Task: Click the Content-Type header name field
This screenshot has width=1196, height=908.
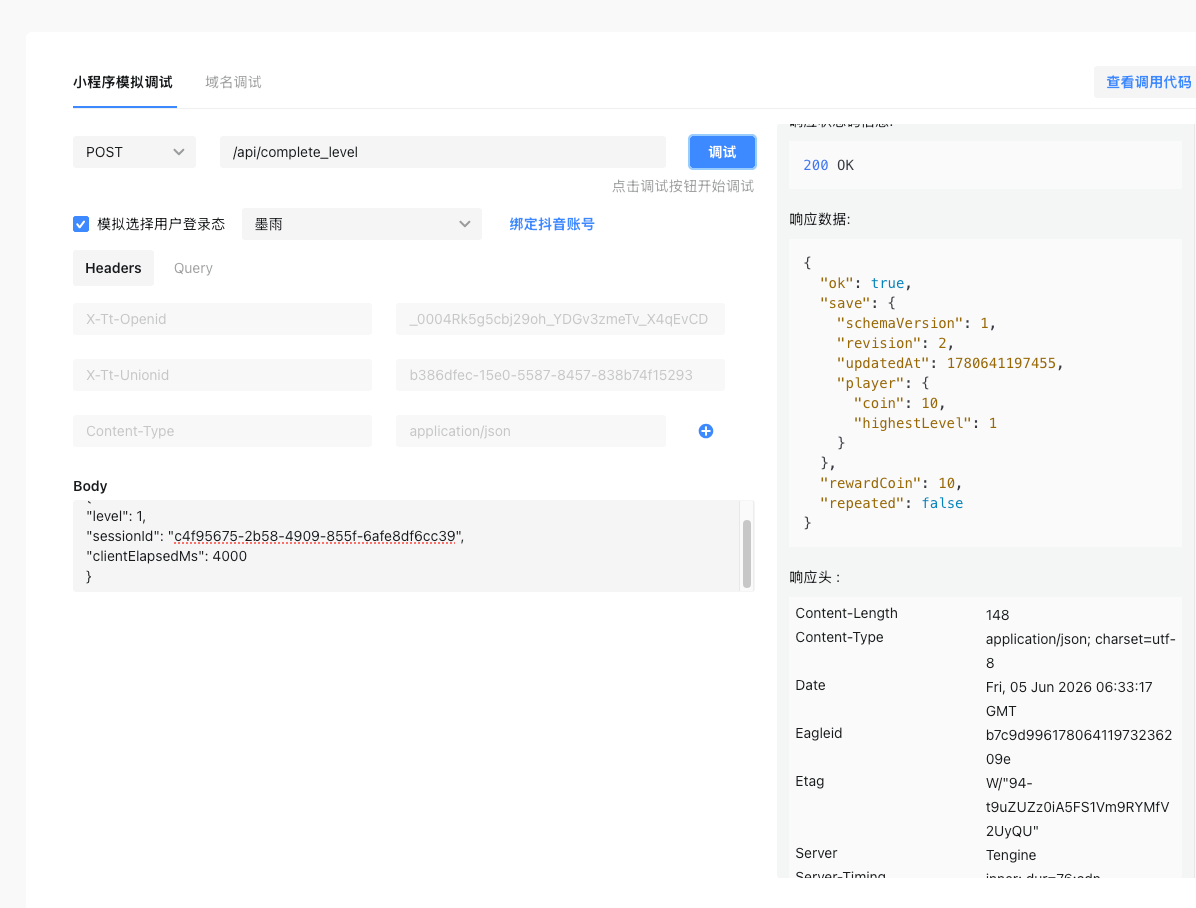Action: [x=223, y=431]
